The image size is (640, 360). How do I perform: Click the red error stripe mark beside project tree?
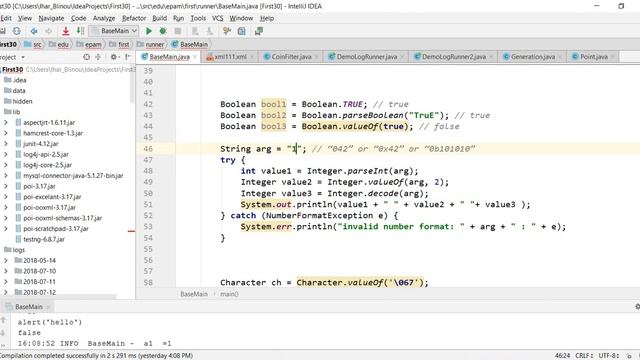[x=131, y=231]
